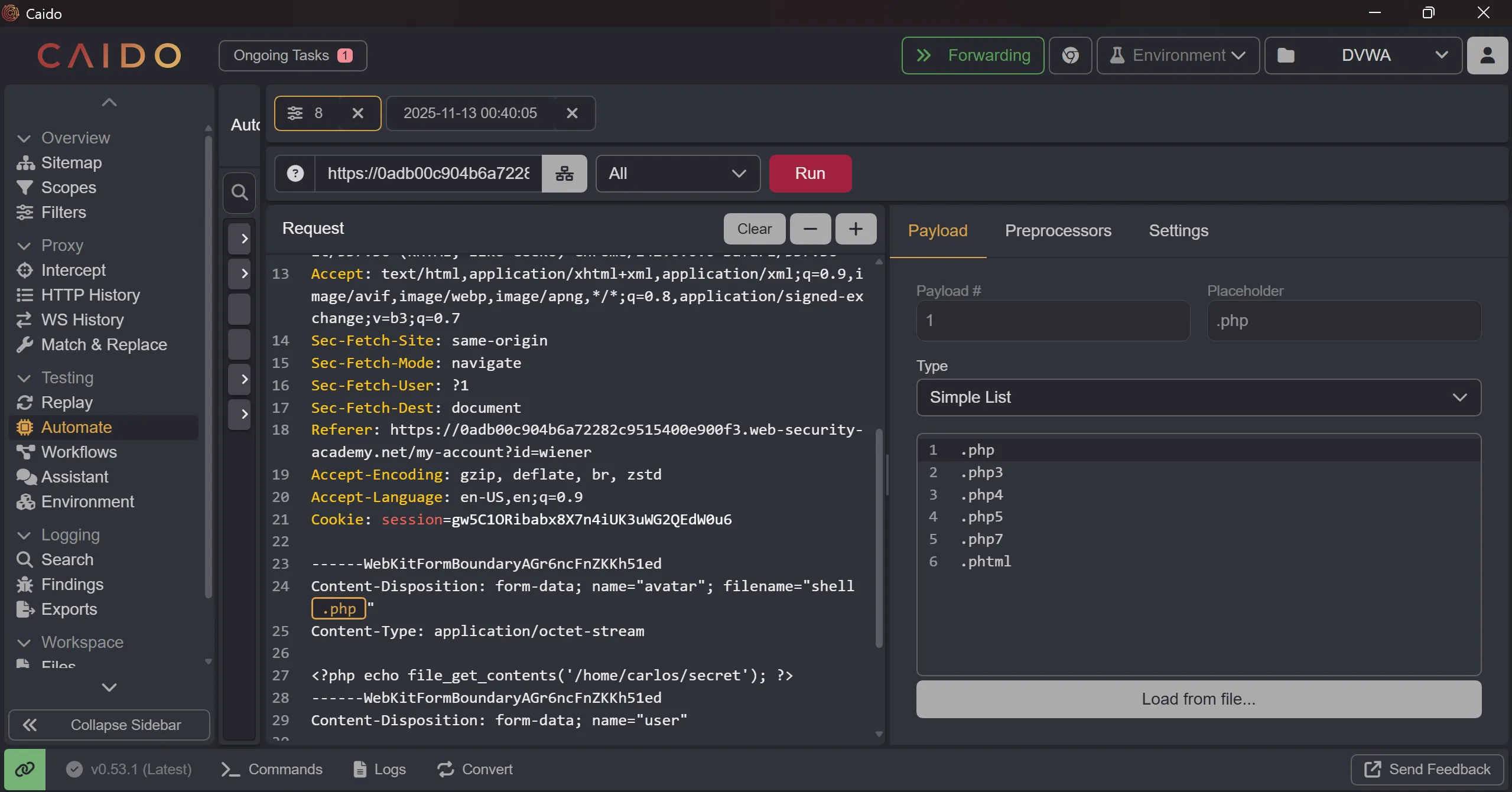Viewport: 1512px width, 792px height.
Task: Click the Payload number input field
Action: (x=1052, y=321)
